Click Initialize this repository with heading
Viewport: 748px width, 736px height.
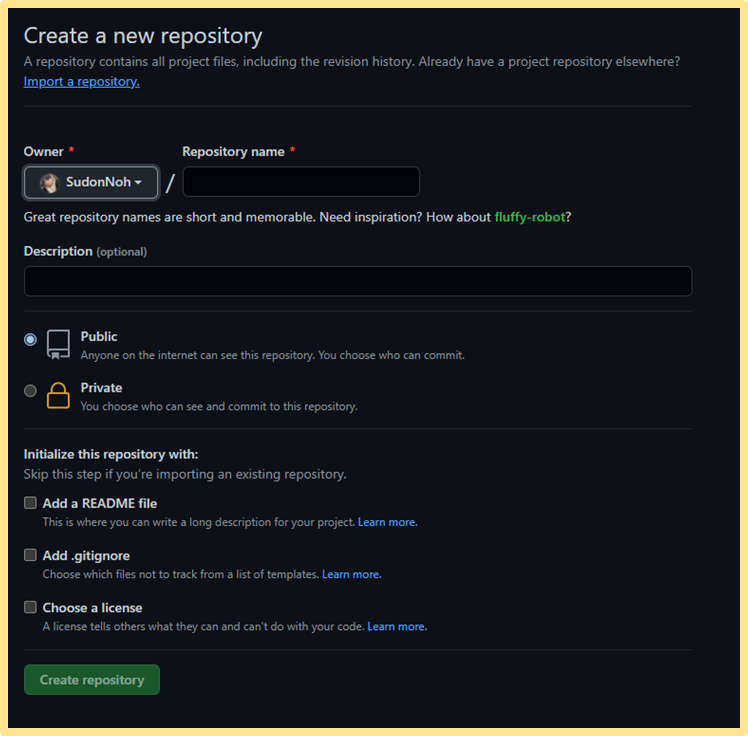(x=111, y=454)
